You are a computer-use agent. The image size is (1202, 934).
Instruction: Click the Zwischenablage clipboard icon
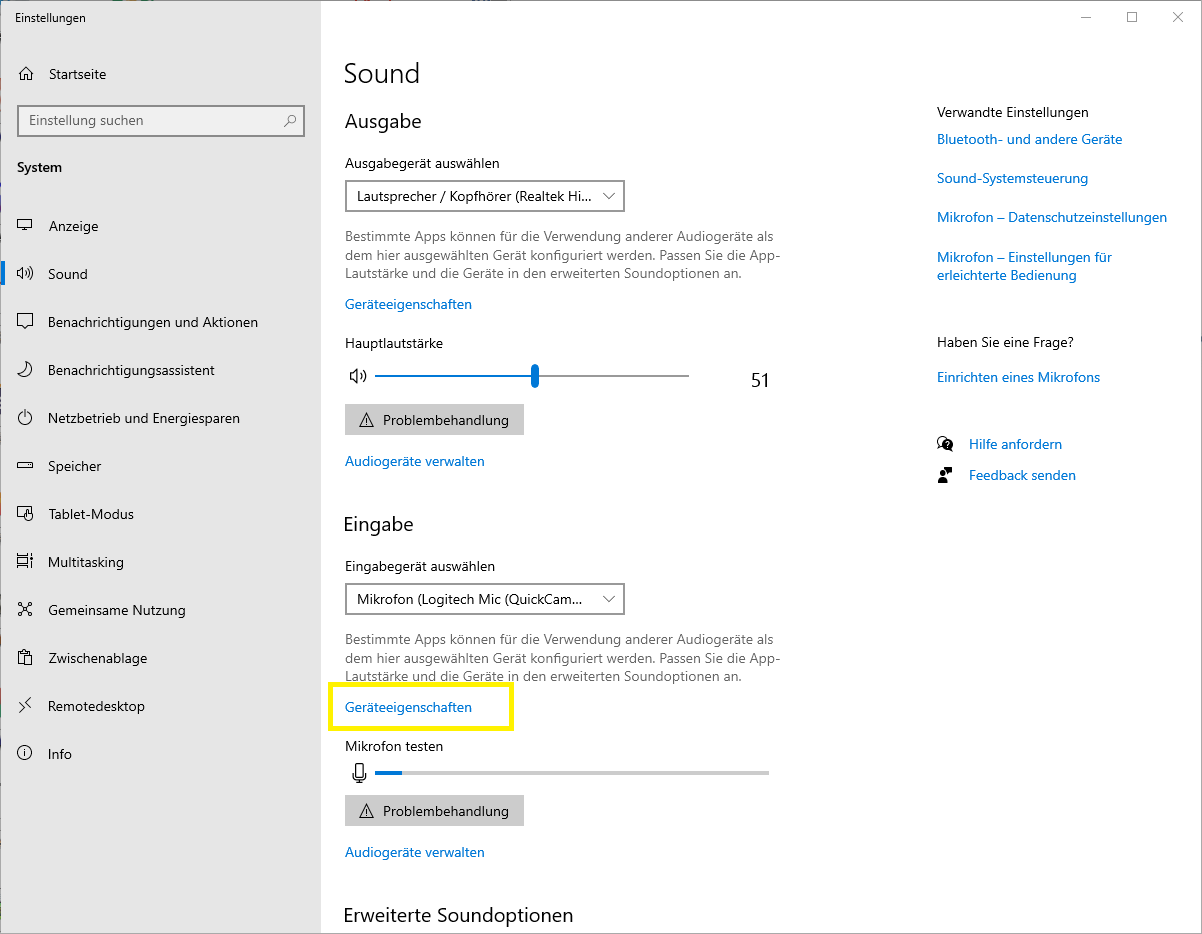coord(26,658)
